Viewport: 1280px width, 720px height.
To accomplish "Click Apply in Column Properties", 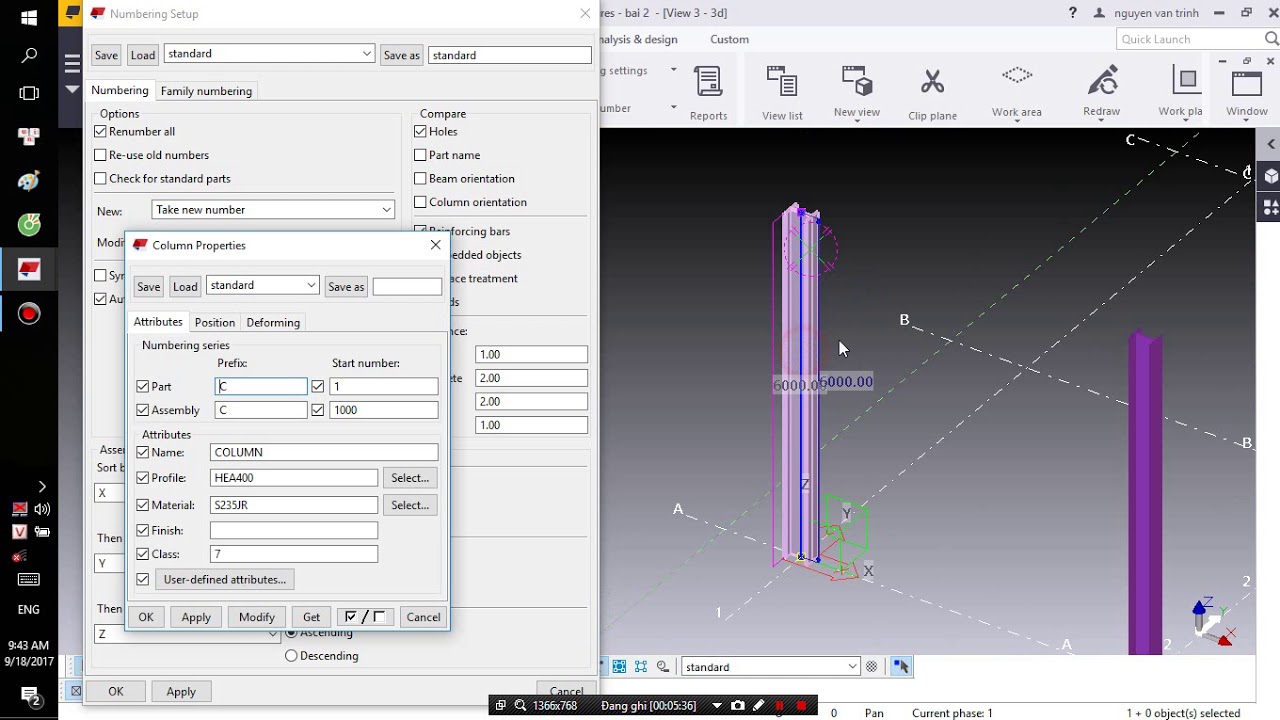I will (x=196, y=617).
